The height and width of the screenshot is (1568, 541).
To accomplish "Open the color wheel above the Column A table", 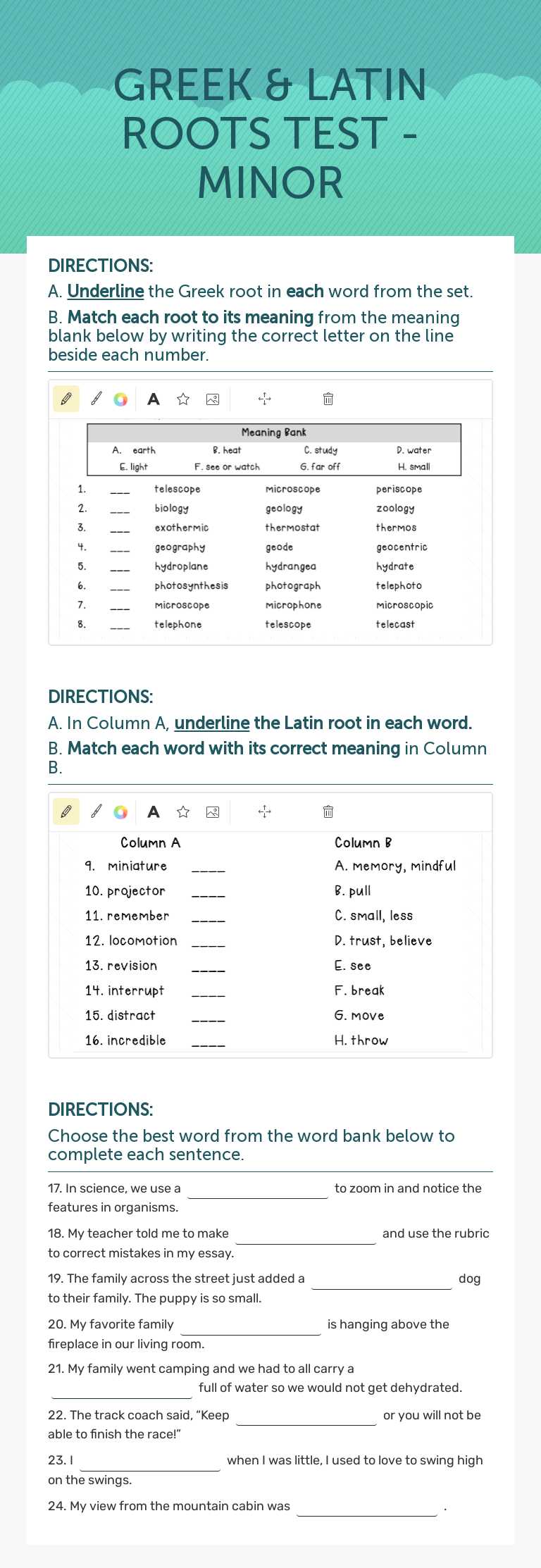I will [x=120, y=811].
